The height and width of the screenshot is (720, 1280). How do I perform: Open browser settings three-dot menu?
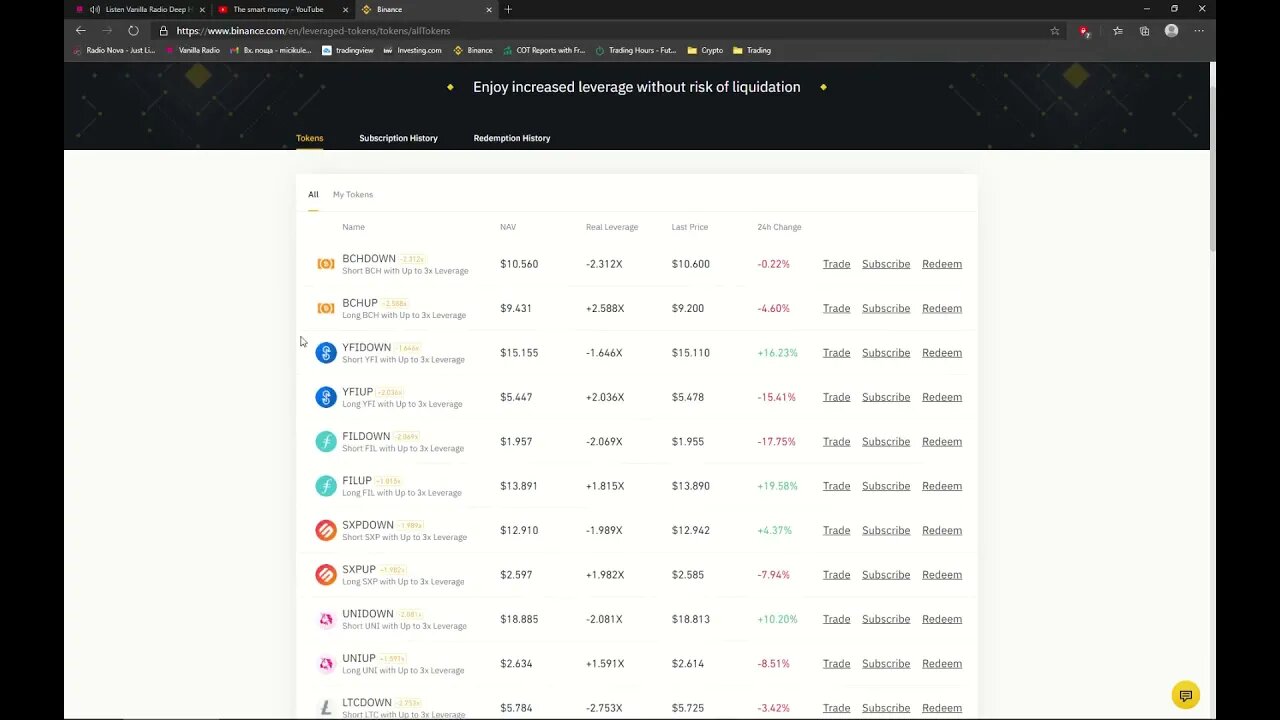coord(1199,31)
